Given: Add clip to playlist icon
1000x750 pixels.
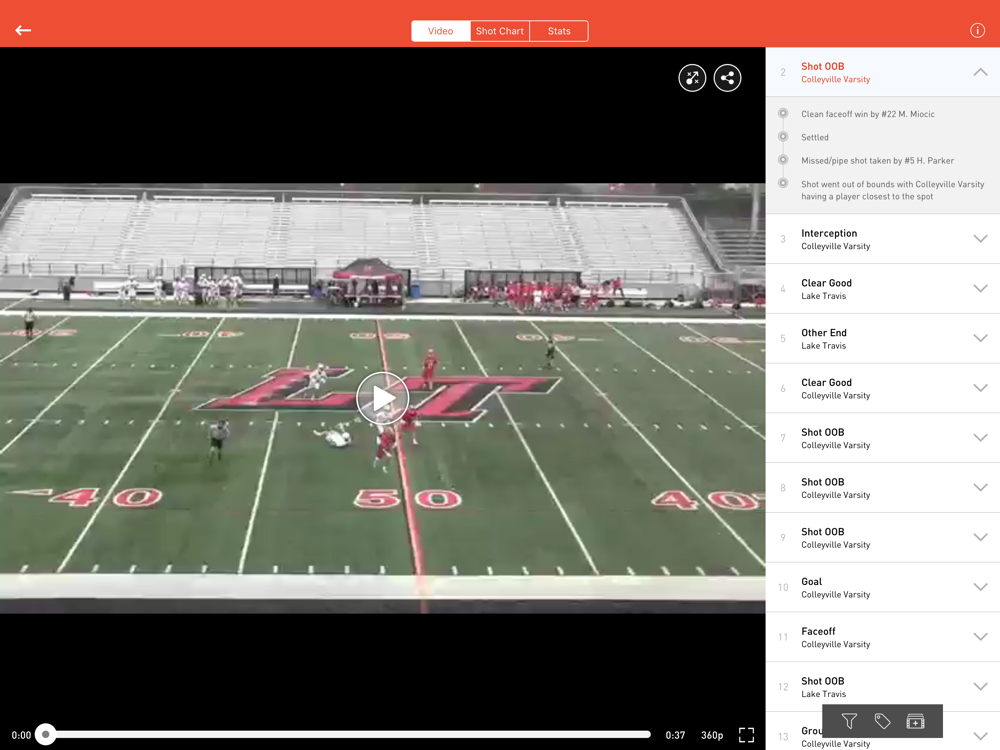Looking at the screenshot, I should (915, 721).
